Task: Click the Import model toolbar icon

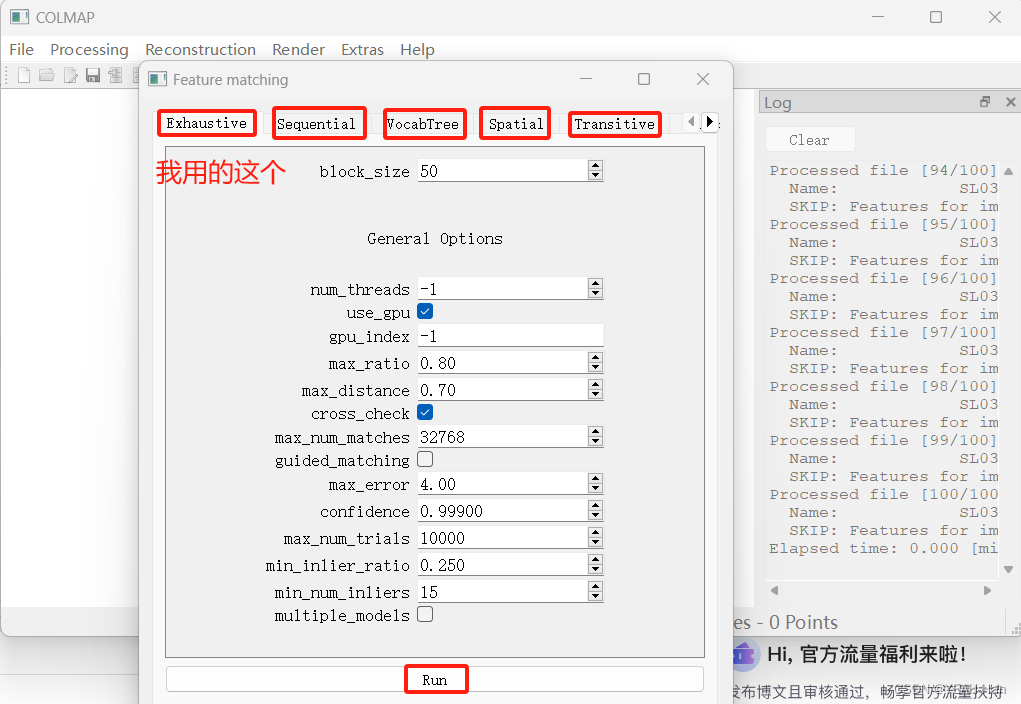Action: 115,76
